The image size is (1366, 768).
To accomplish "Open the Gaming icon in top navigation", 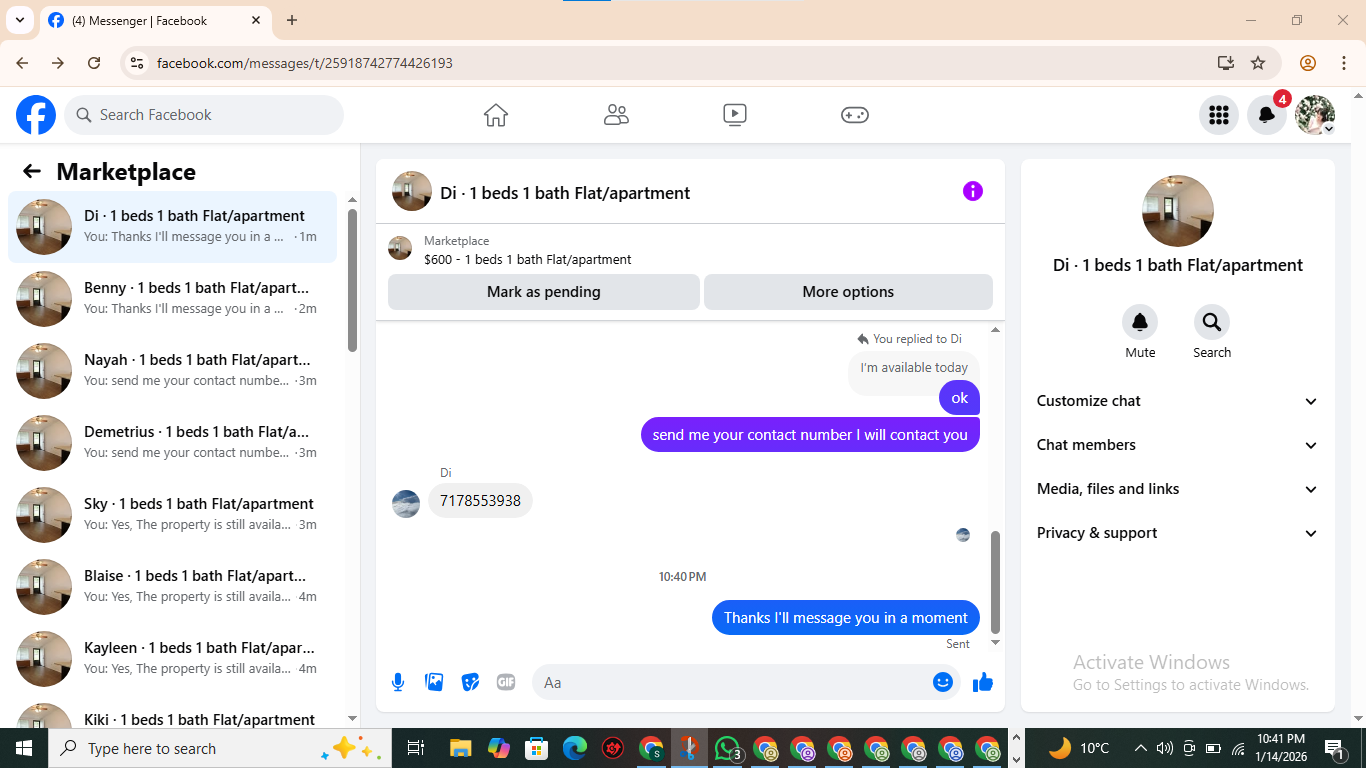I will (x=855, y=115).
